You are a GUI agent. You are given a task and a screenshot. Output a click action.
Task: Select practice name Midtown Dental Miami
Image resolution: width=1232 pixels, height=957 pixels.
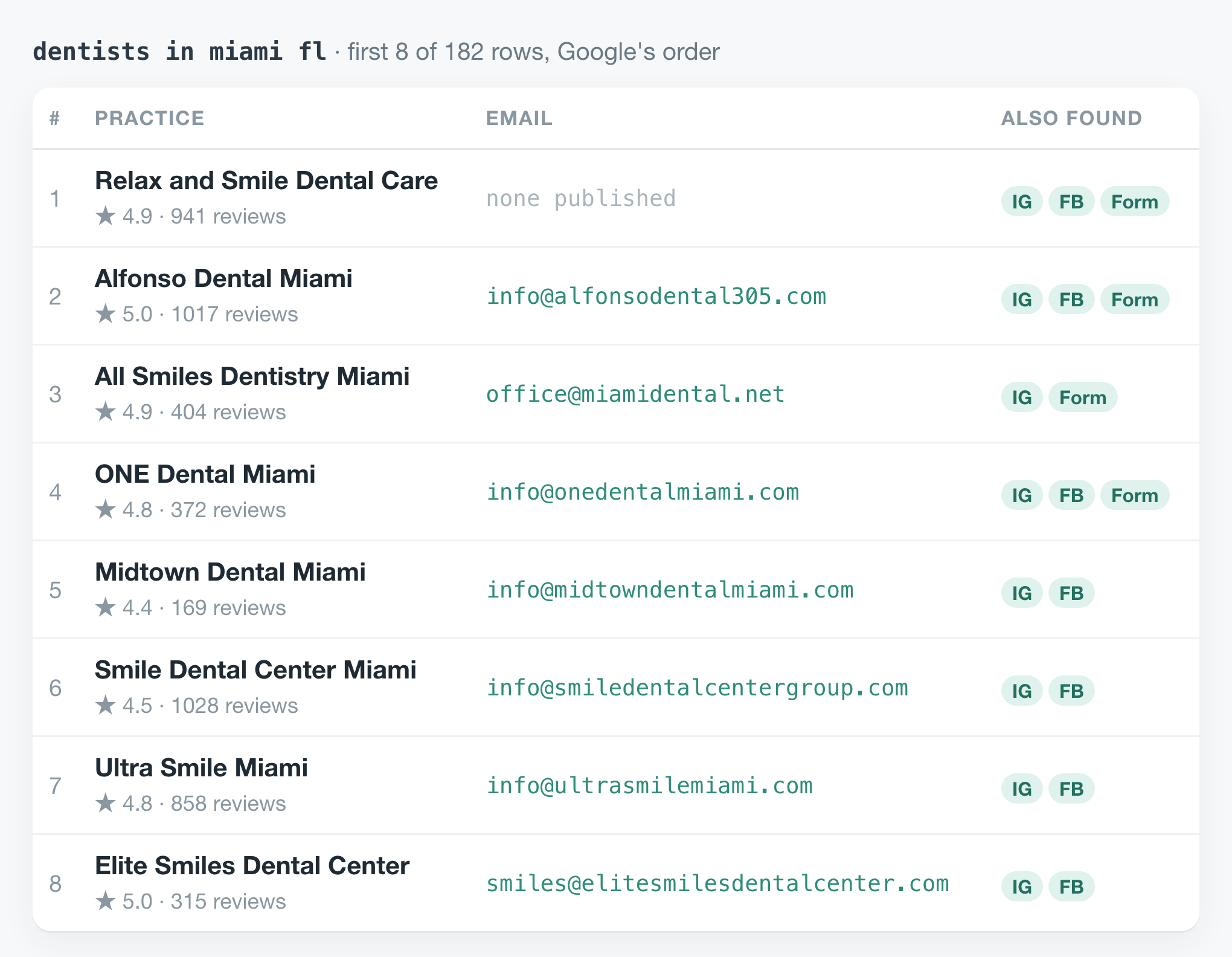click(x=231, y=572)
